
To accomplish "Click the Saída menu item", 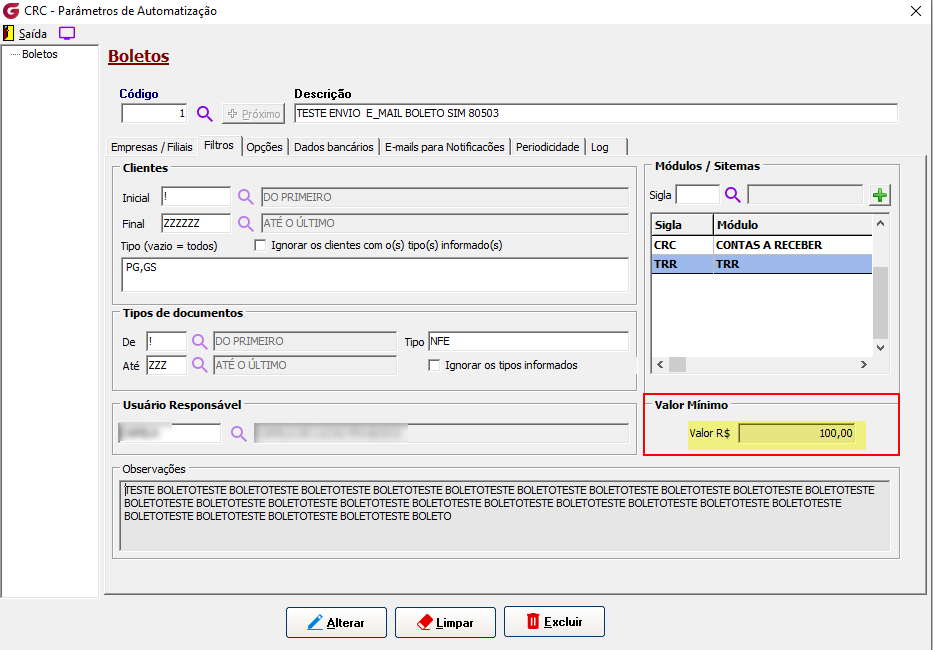I will pos(33,33).
